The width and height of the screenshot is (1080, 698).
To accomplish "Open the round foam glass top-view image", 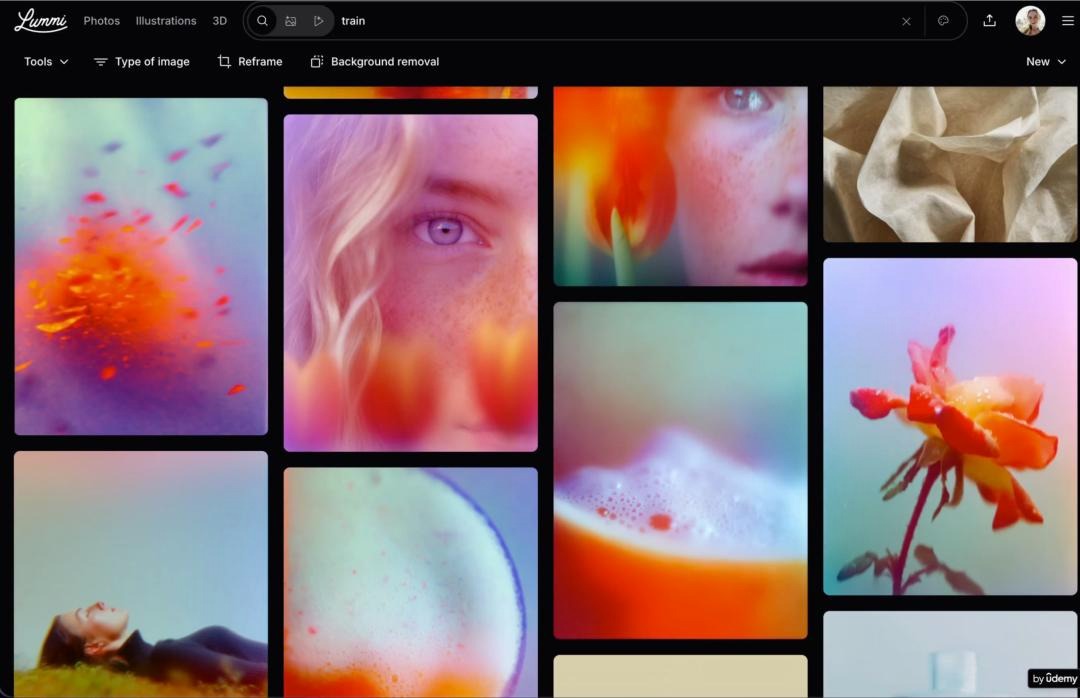I will point(411,583).
